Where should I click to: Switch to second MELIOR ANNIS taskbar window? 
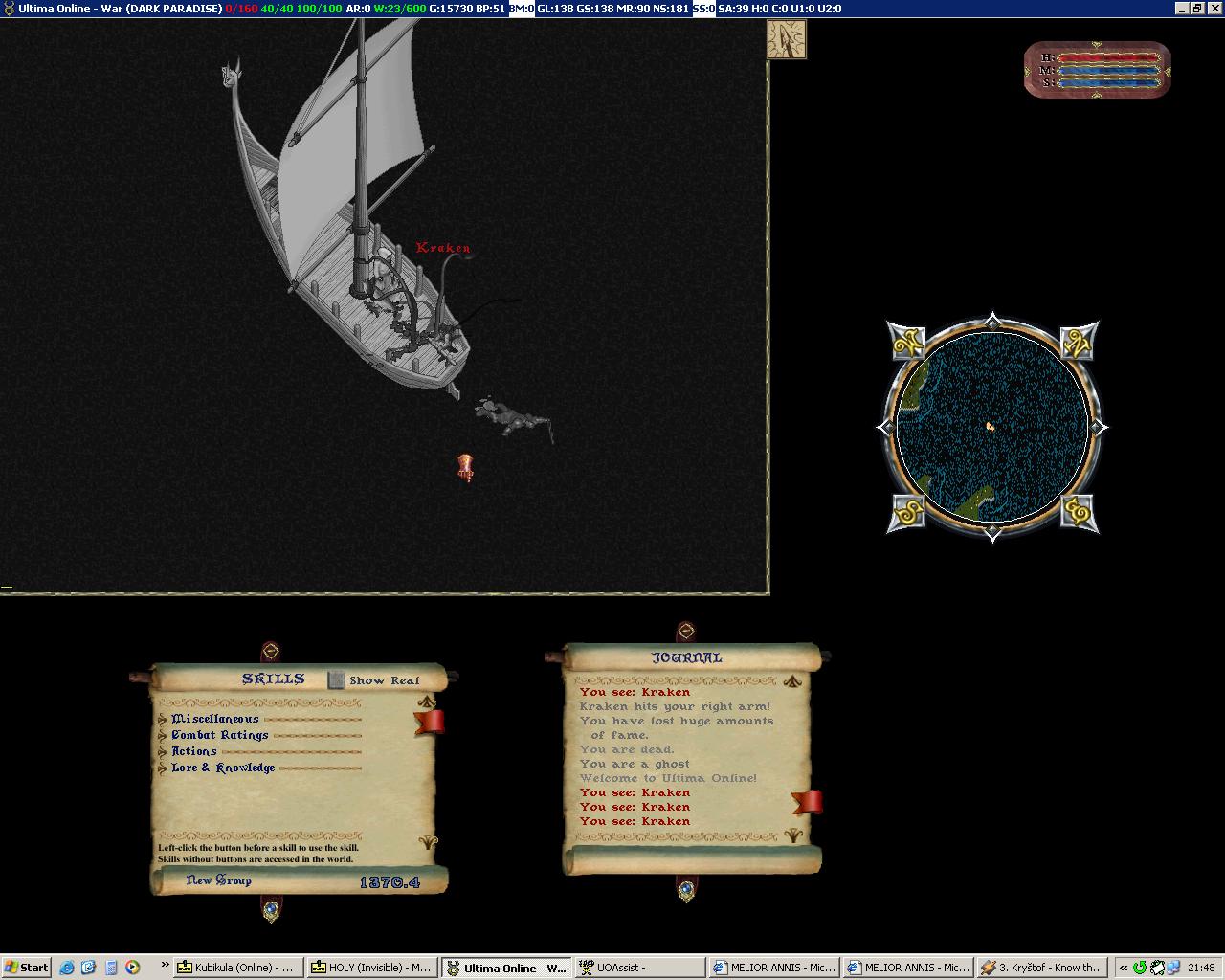click(x=909, y=968)
